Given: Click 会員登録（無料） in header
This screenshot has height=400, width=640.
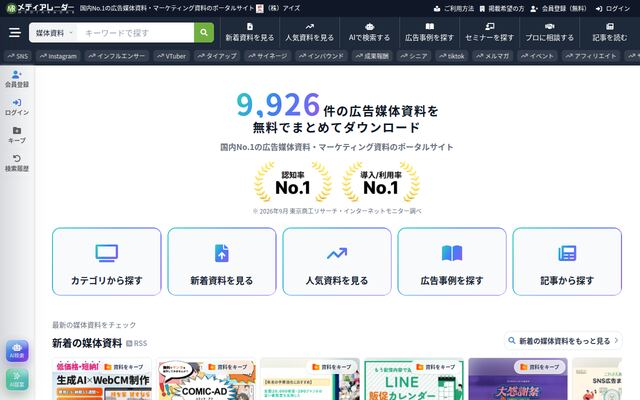Looking at the screenshot, I should click(558, 9).
